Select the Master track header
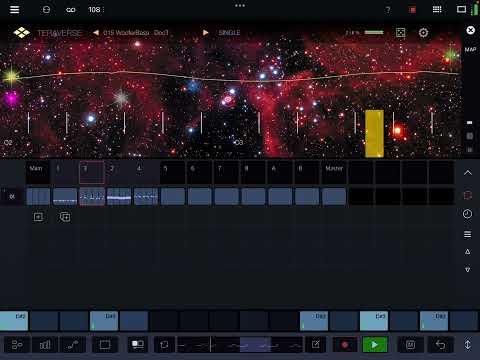 [334, 172]
